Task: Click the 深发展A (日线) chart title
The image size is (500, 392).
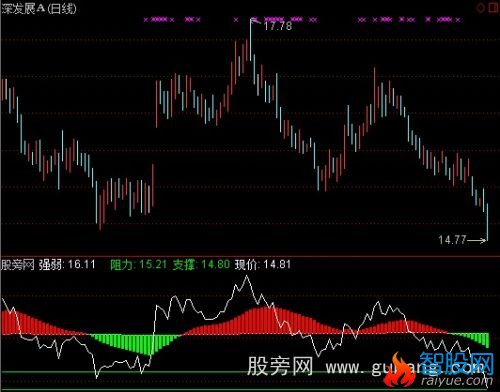Action: click(x=39, y=9)
